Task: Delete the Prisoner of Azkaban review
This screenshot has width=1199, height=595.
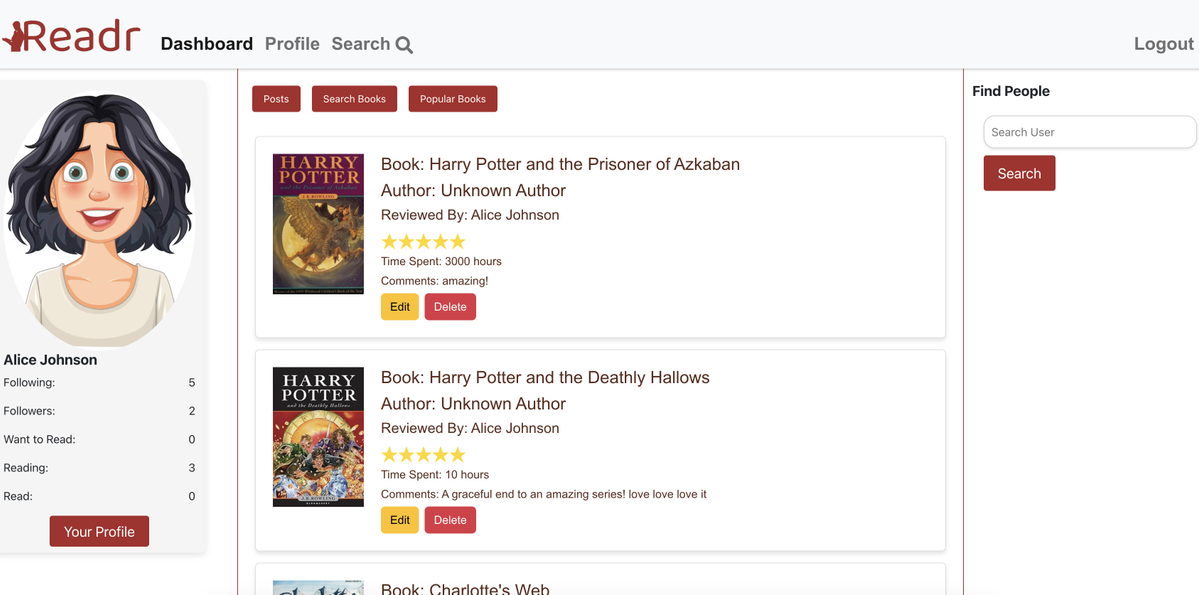Action: coord(450,307)
